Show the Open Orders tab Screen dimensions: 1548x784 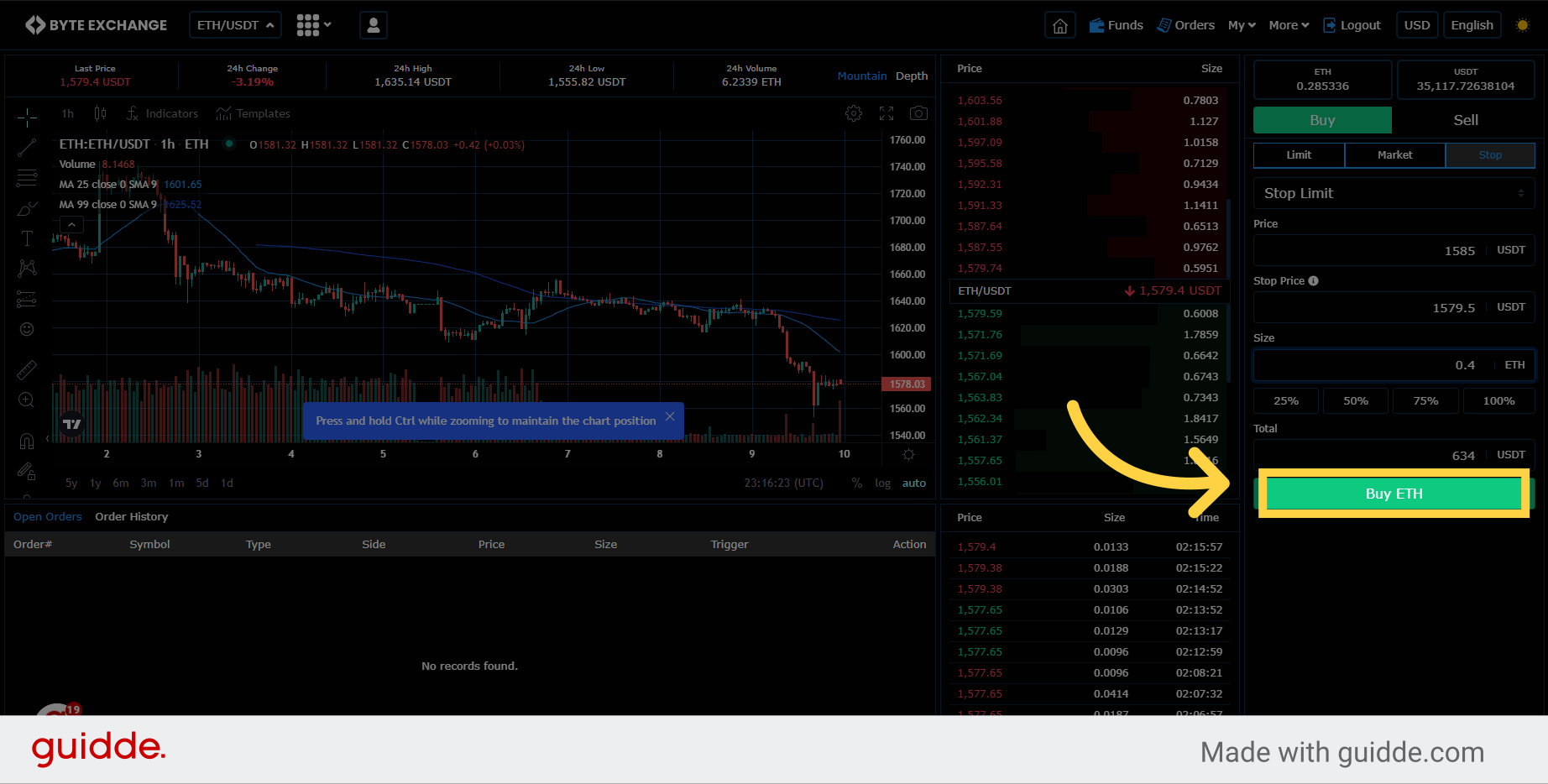48,517
